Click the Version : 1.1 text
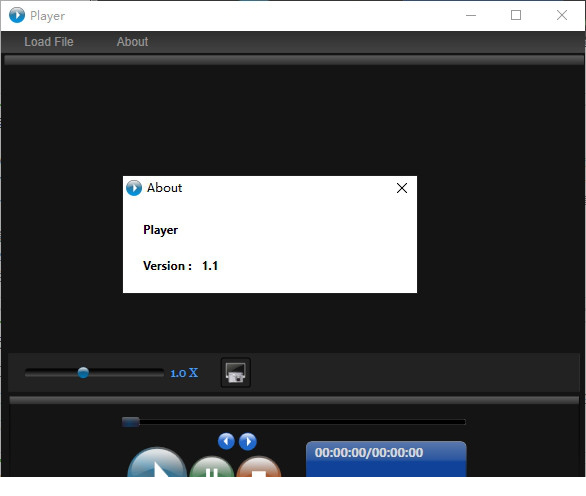Viewport: 586px width, 496px height. tap(181, 266)
